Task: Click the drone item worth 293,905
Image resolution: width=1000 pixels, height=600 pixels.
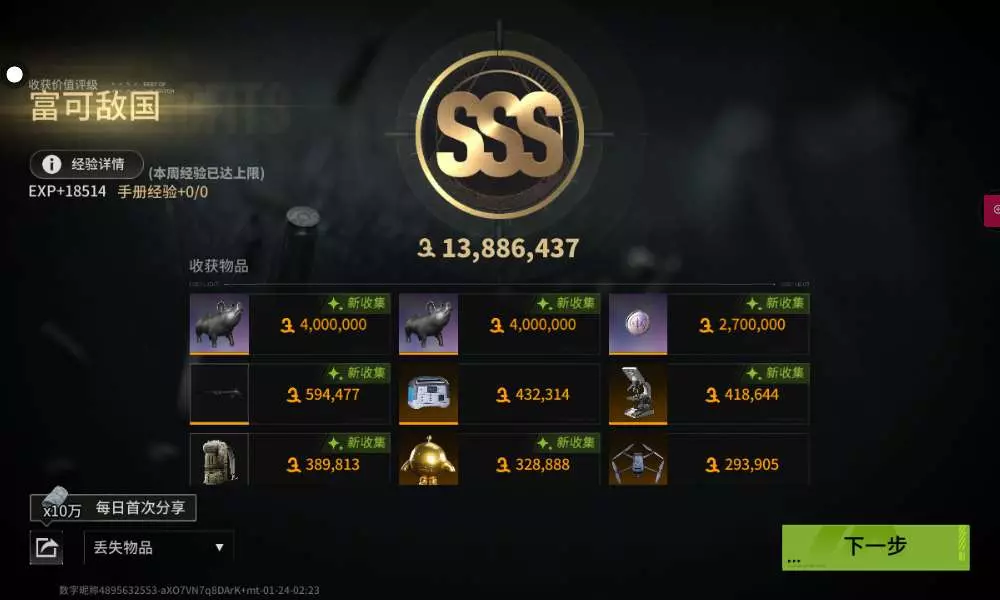Action: click(709, 459)
